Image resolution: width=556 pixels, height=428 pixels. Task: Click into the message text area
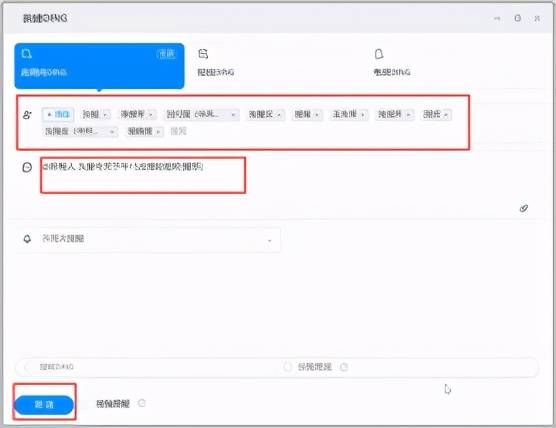click(x=143, y=176)
